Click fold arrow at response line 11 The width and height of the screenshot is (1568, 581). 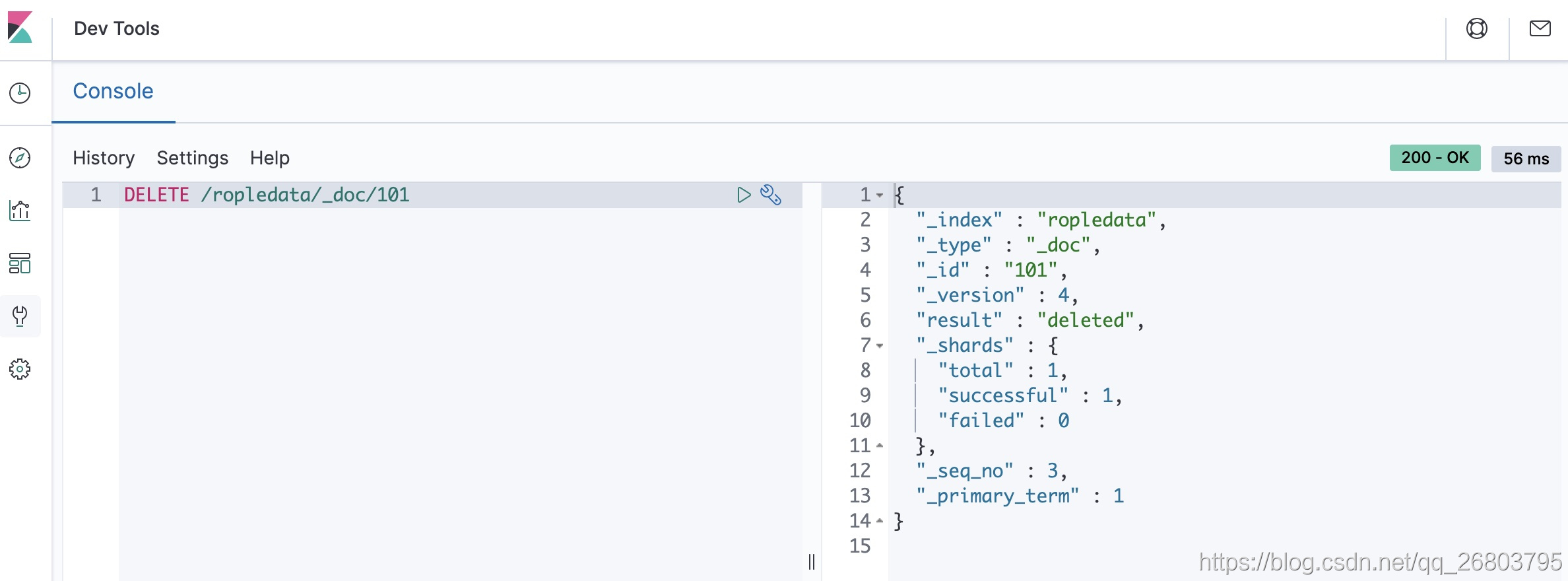[x=880, y=446]
